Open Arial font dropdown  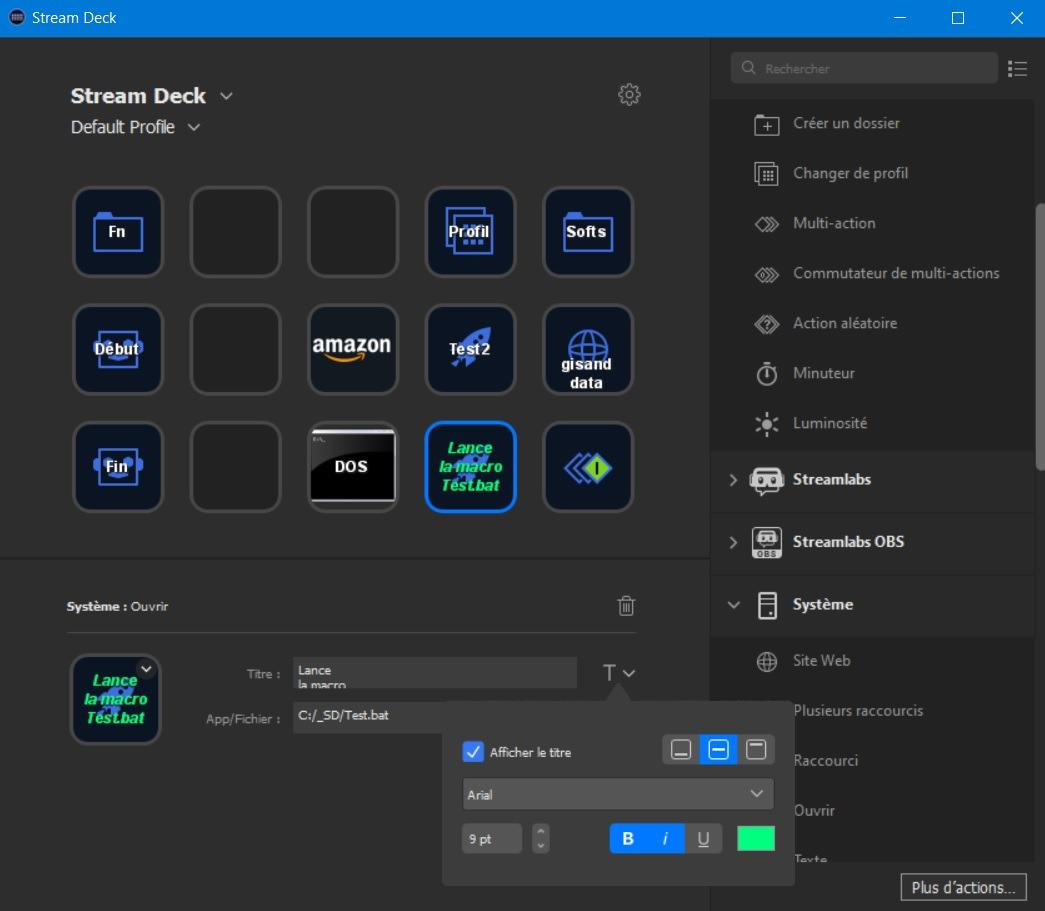point(618,794)
